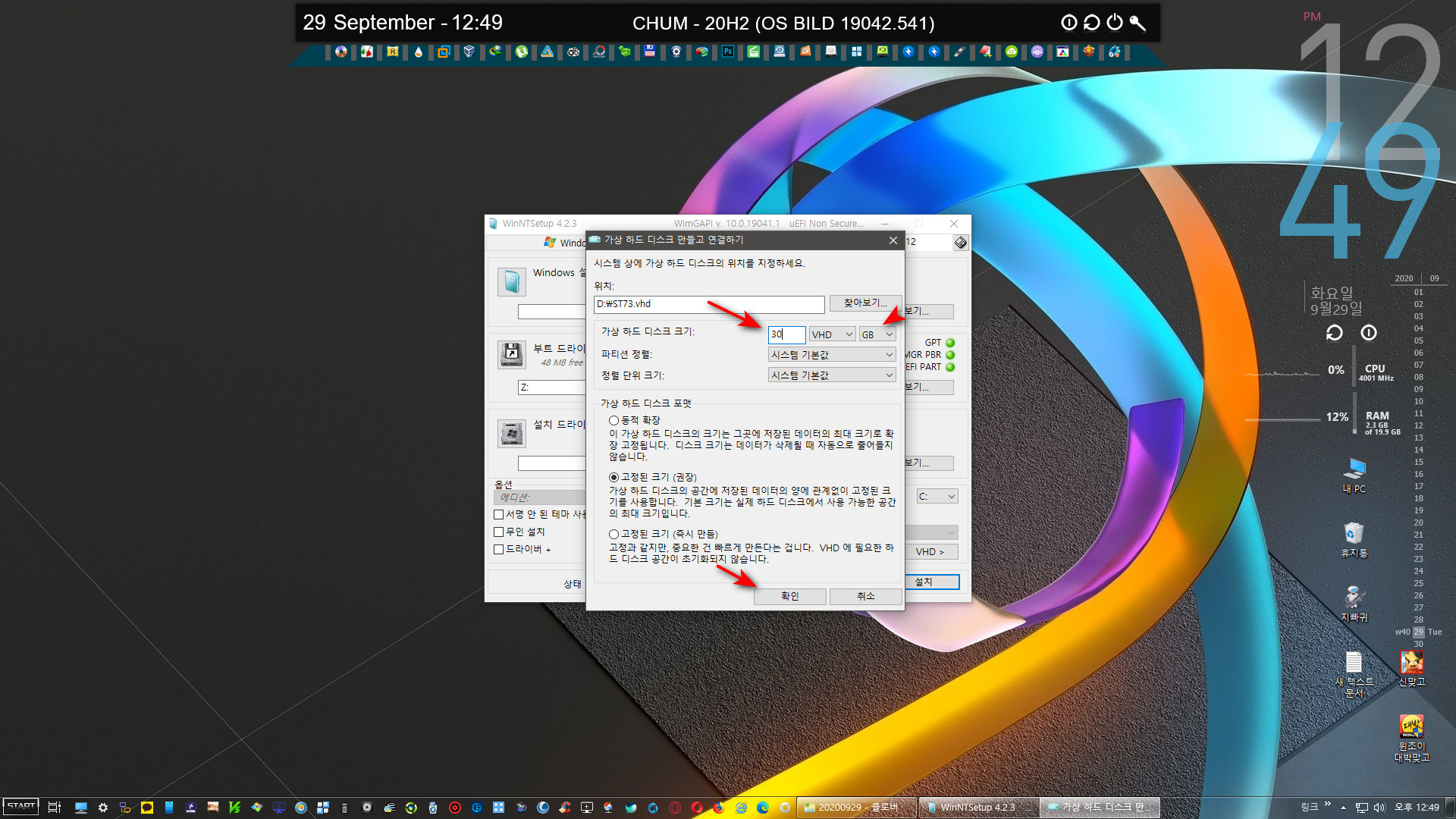Click the wrench icon in top header bar
This screenshot has width=1456, height=819.
point(1137,23)
